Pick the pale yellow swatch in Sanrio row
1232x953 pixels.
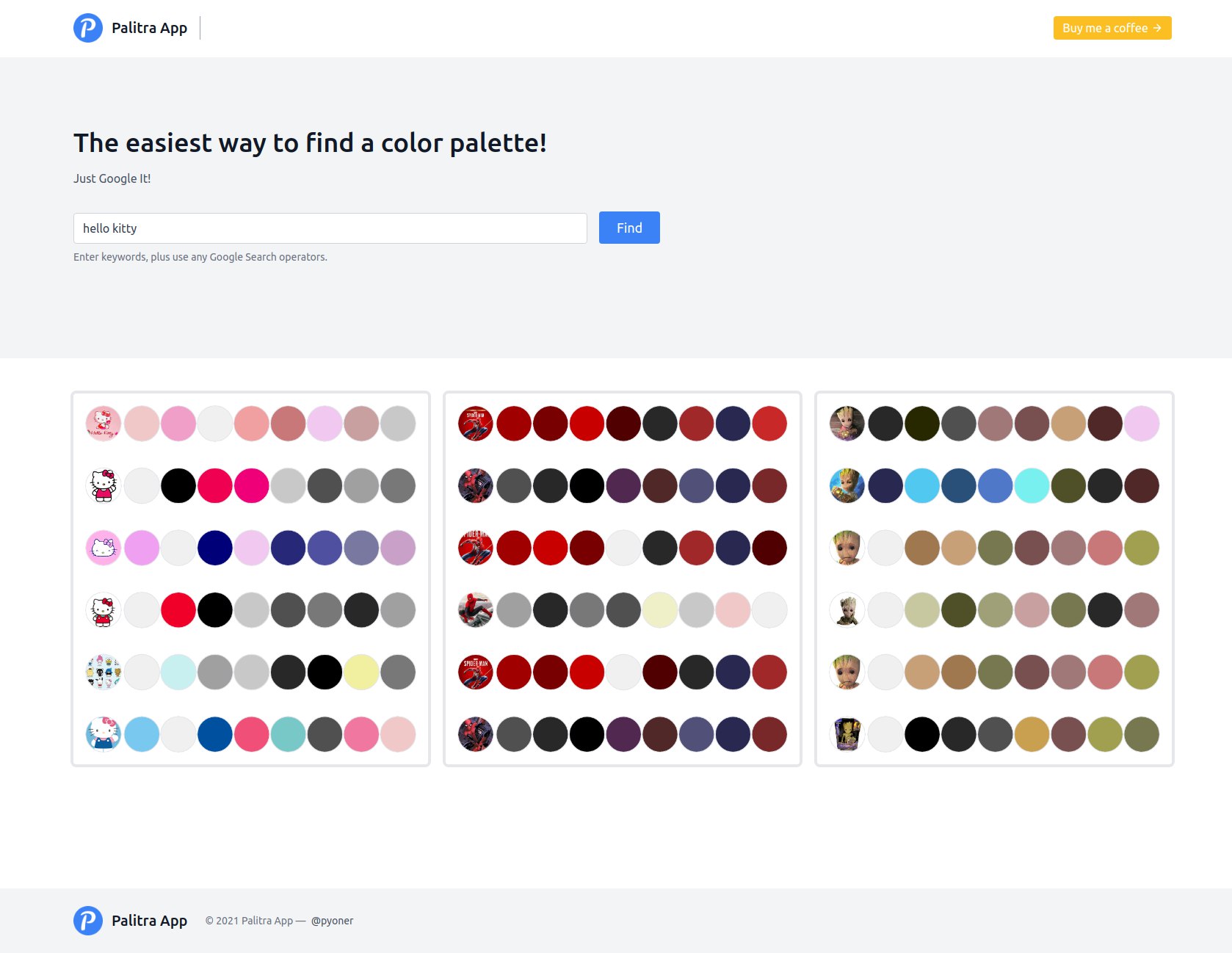tap(362, 672)
